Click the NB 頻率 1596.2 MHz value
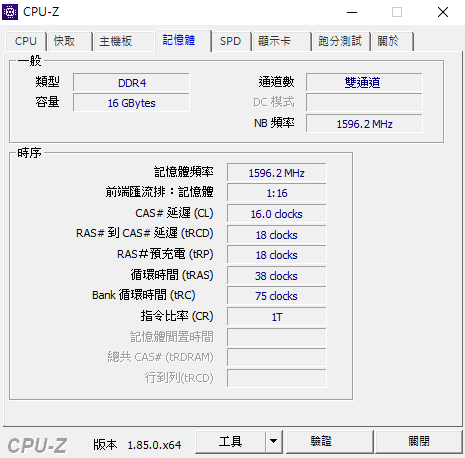The height and width of the screenshot is (458, 465). coord(364,124)
